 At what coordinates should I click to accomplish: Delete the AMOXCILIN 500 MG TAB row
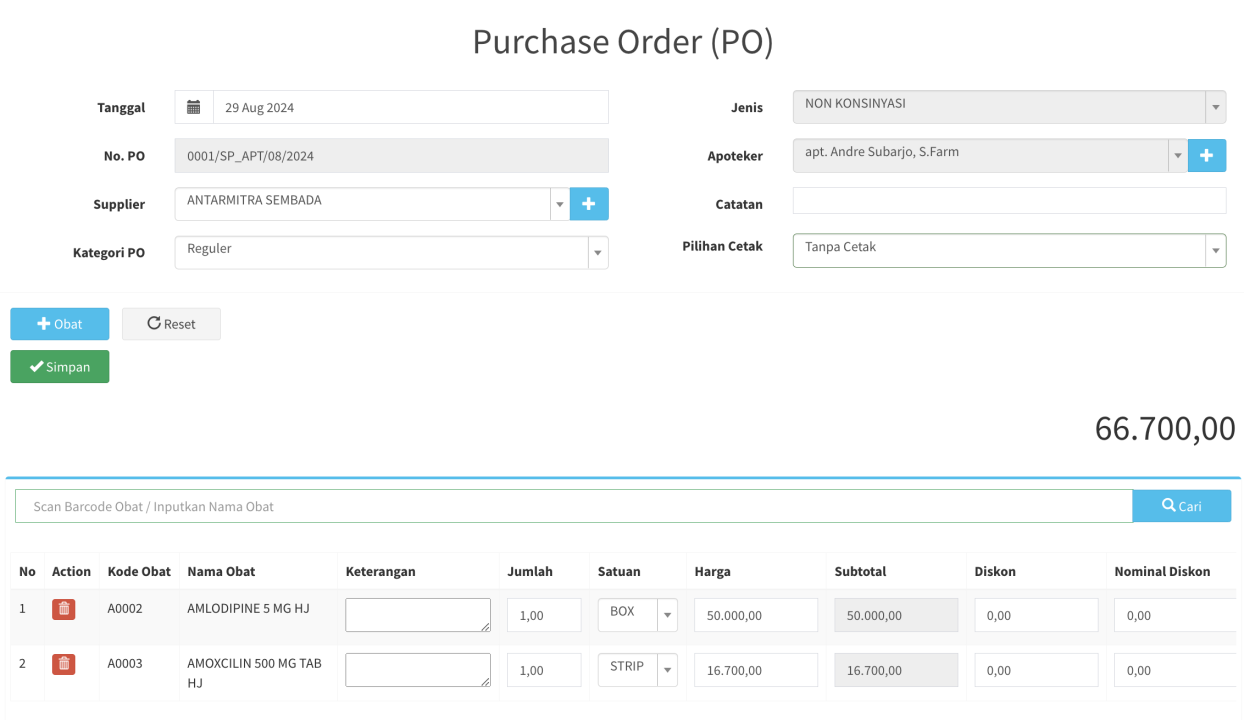(64, 664)
